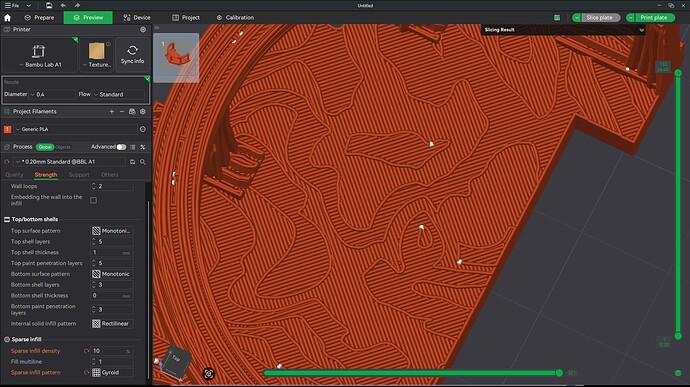The width and height of the screenshot is (690, 387).
Task: Edit the Generic PLA filament preset icon
Action: [x=143, y=129]
